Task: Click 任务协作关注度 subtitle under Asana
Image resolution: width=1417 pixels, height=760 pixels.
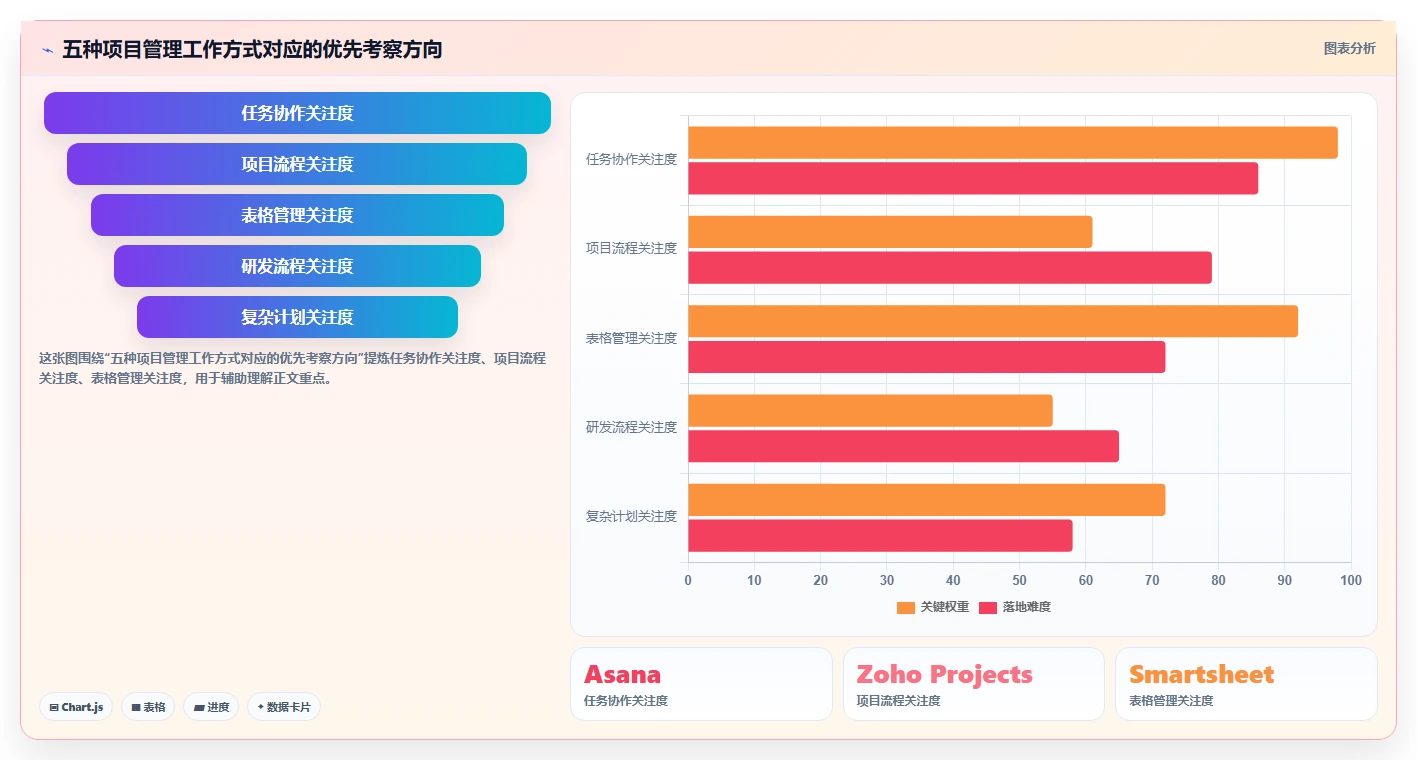Action: (x=626, y=701)
